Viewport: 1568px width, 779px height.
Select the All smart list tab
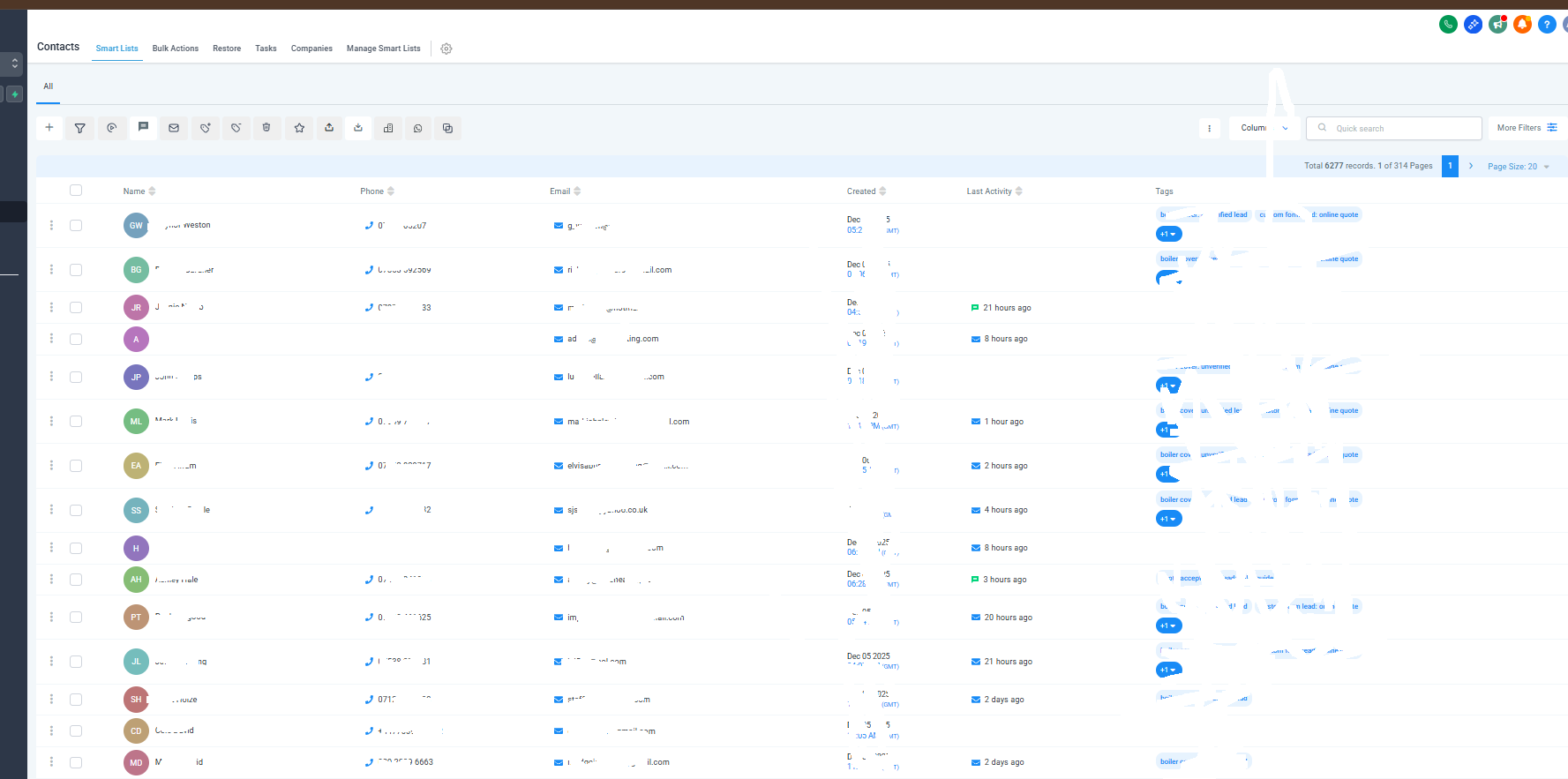49,86
